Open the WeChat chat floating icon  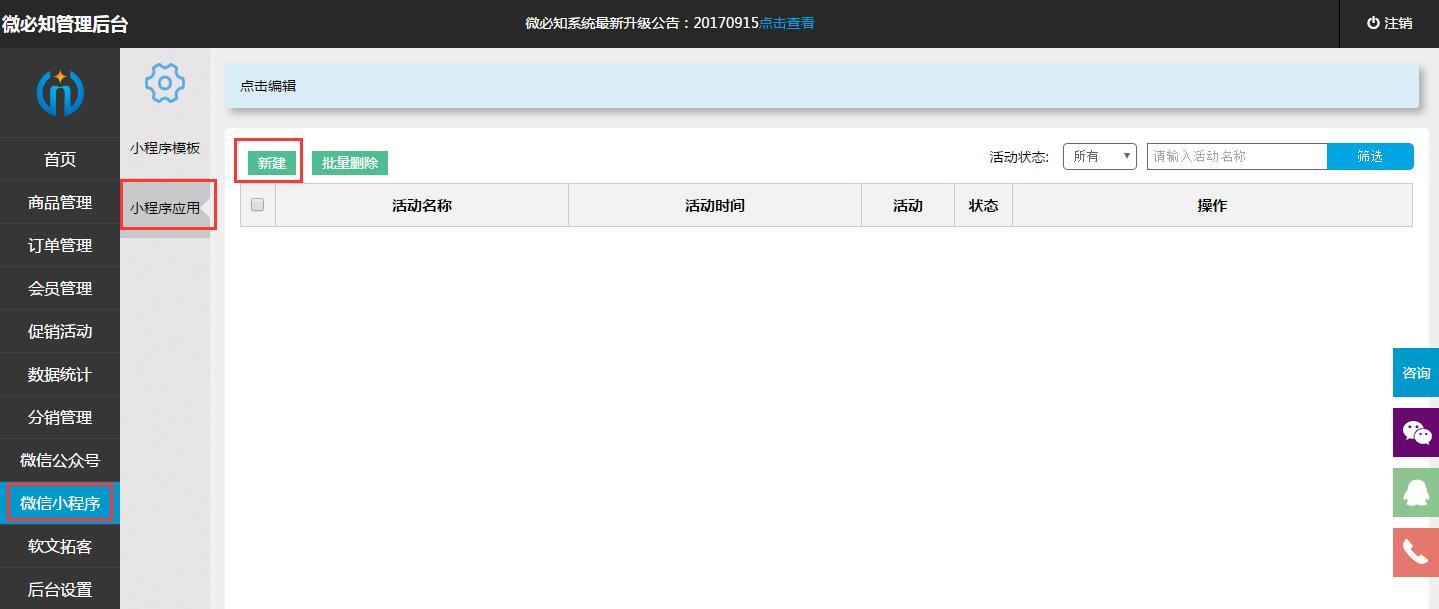click(1416, 433)
